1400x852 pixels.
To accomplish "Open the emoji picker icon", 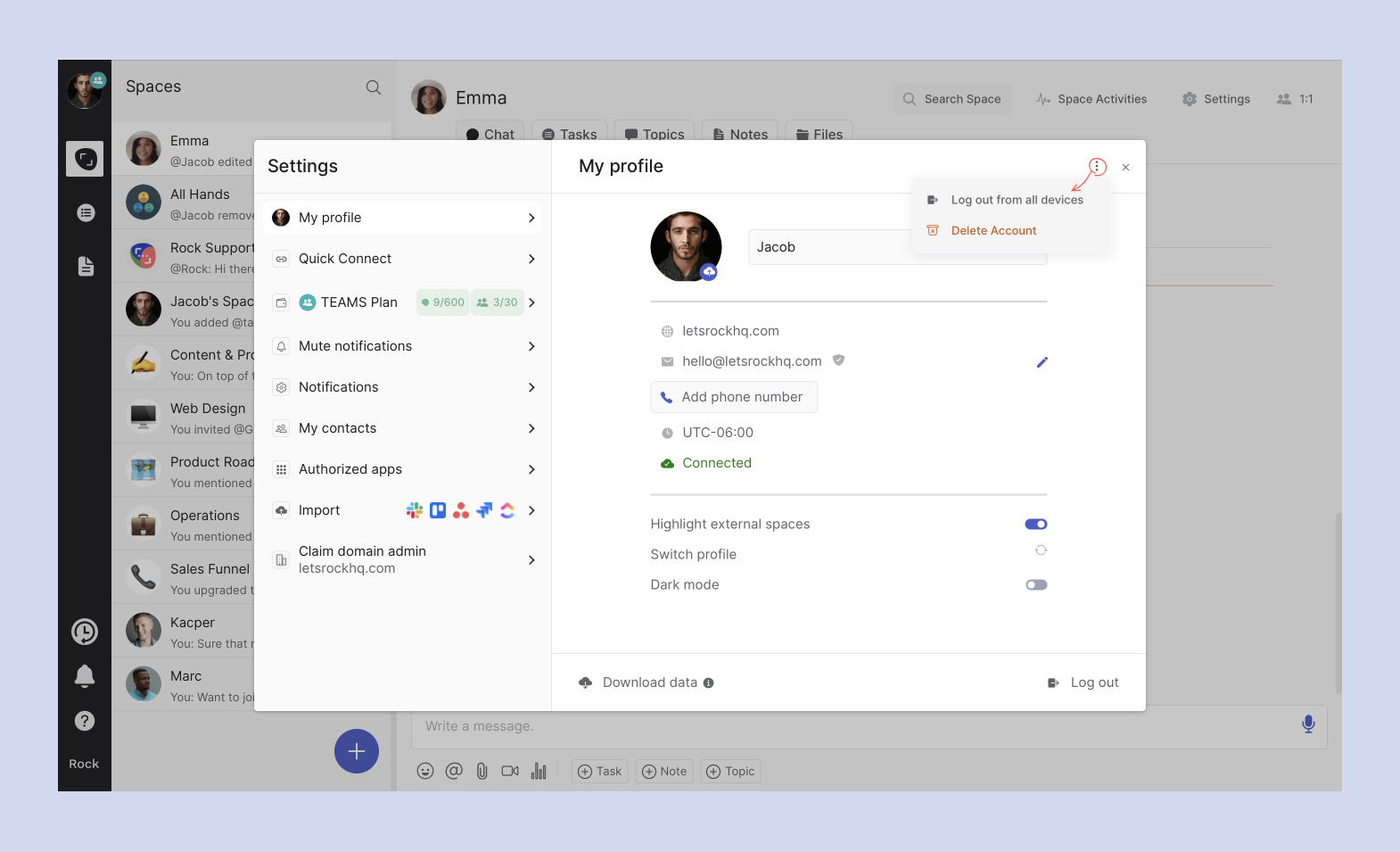I will click(425, 772).
